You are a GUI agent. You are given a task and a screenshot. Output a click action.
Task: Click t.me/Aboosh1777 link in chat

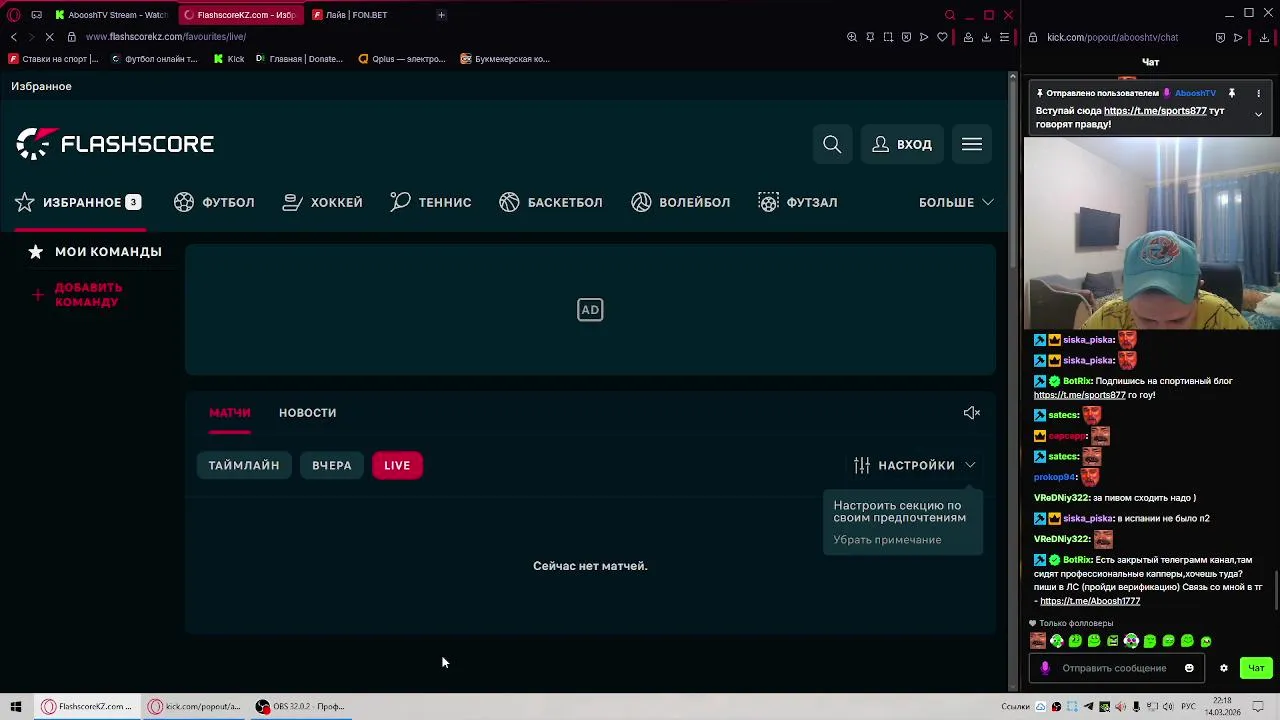pos(1090,601)
